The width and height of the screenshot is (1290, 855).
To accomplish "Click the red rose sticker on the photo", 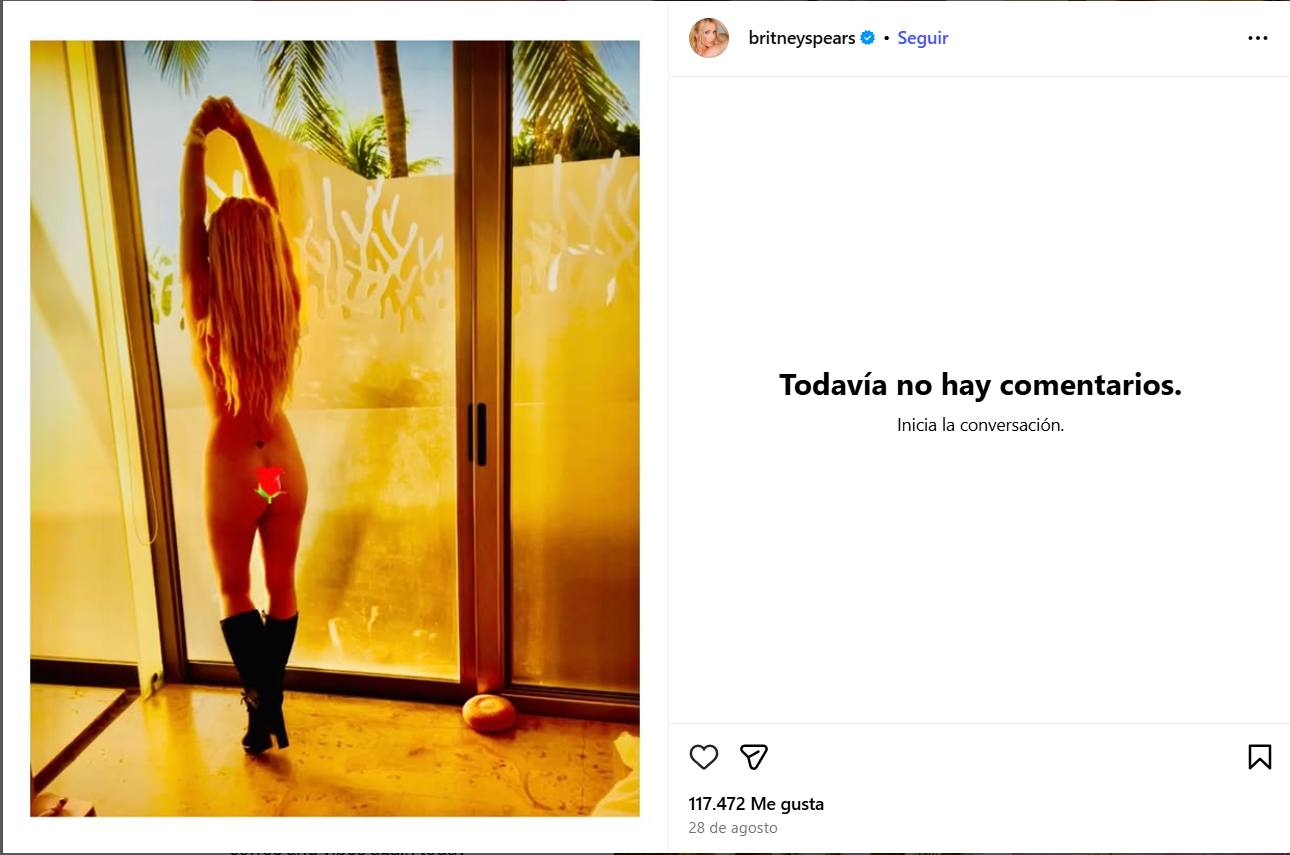I will pos(268,484).
